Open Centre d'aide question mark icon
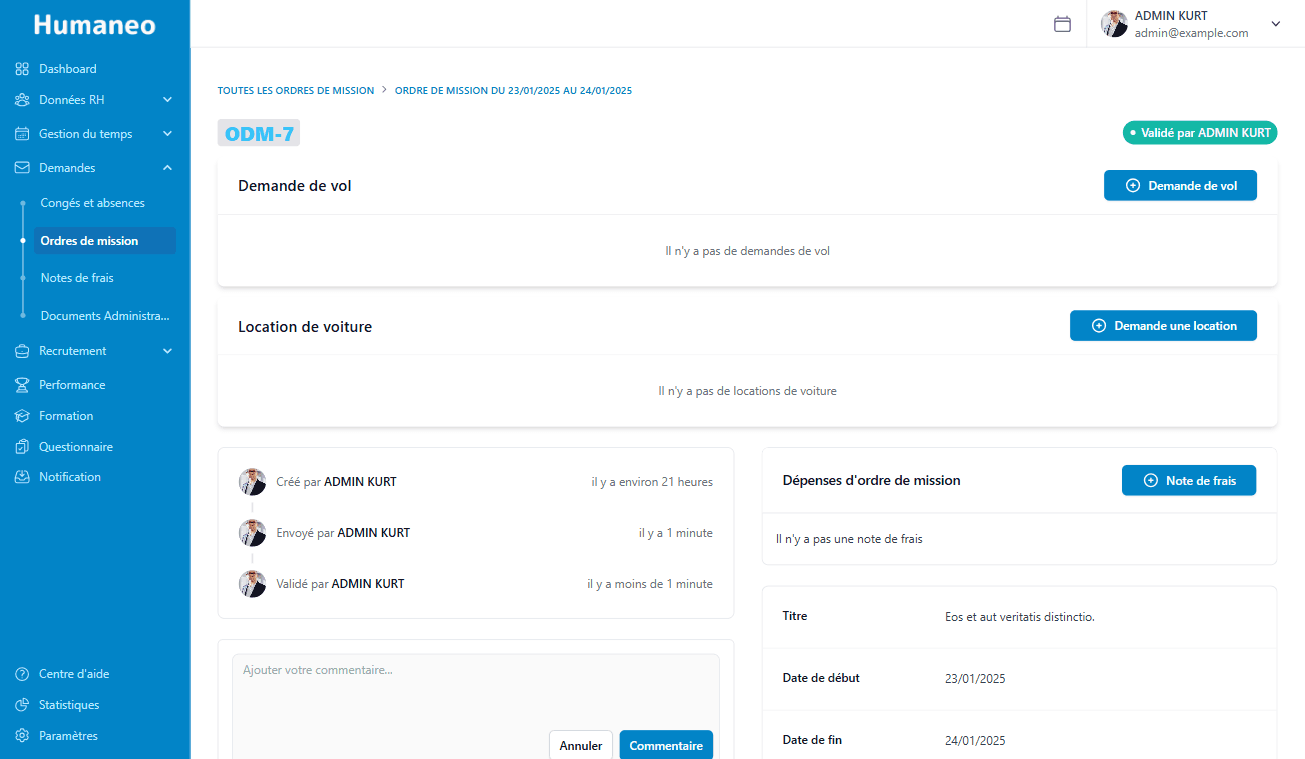1305x759 pixels. pos(22,674)
